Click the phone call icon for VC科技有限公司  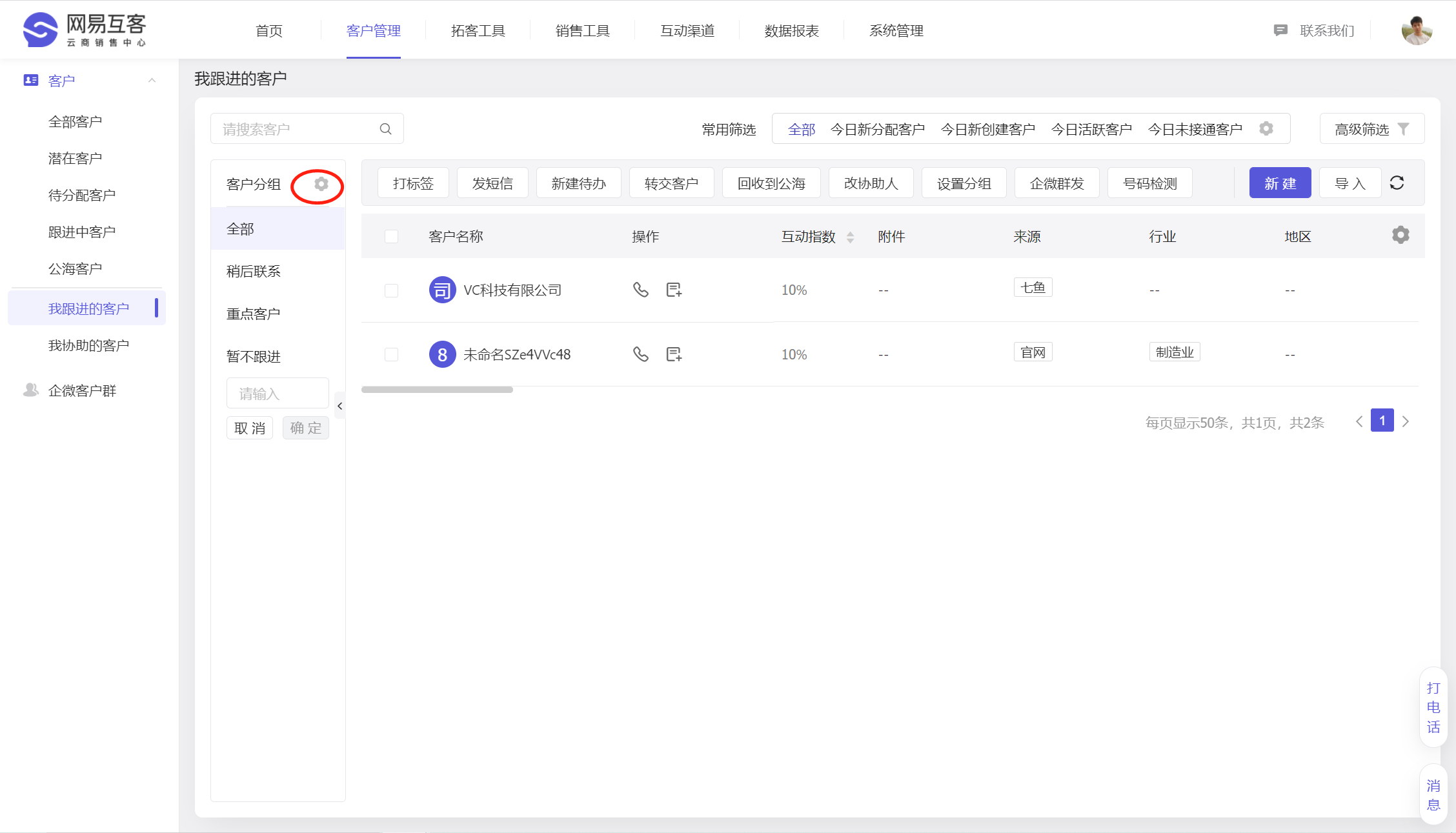[x=641, y=290]
